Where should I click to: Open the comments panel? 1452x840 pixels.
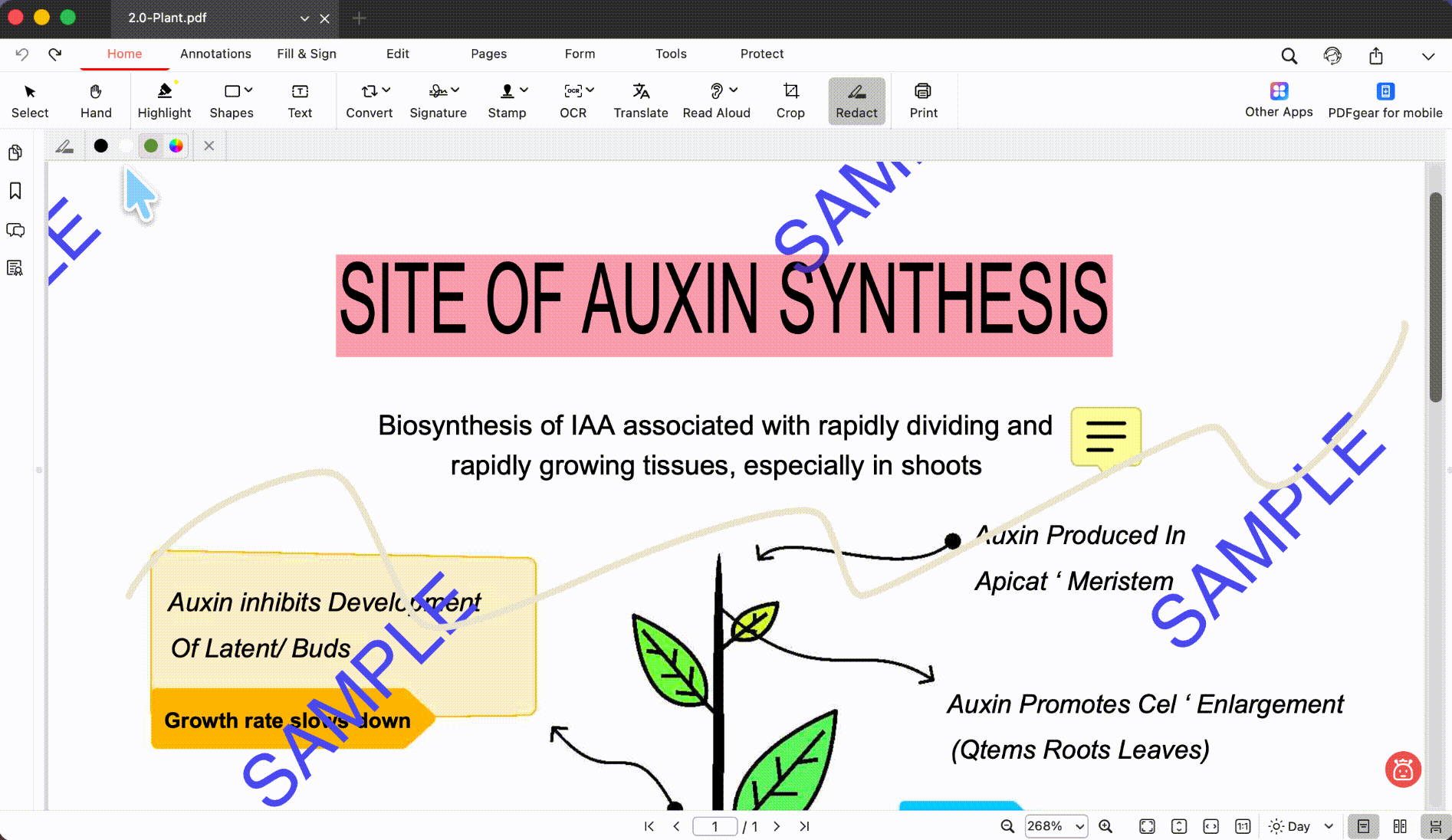15,230
